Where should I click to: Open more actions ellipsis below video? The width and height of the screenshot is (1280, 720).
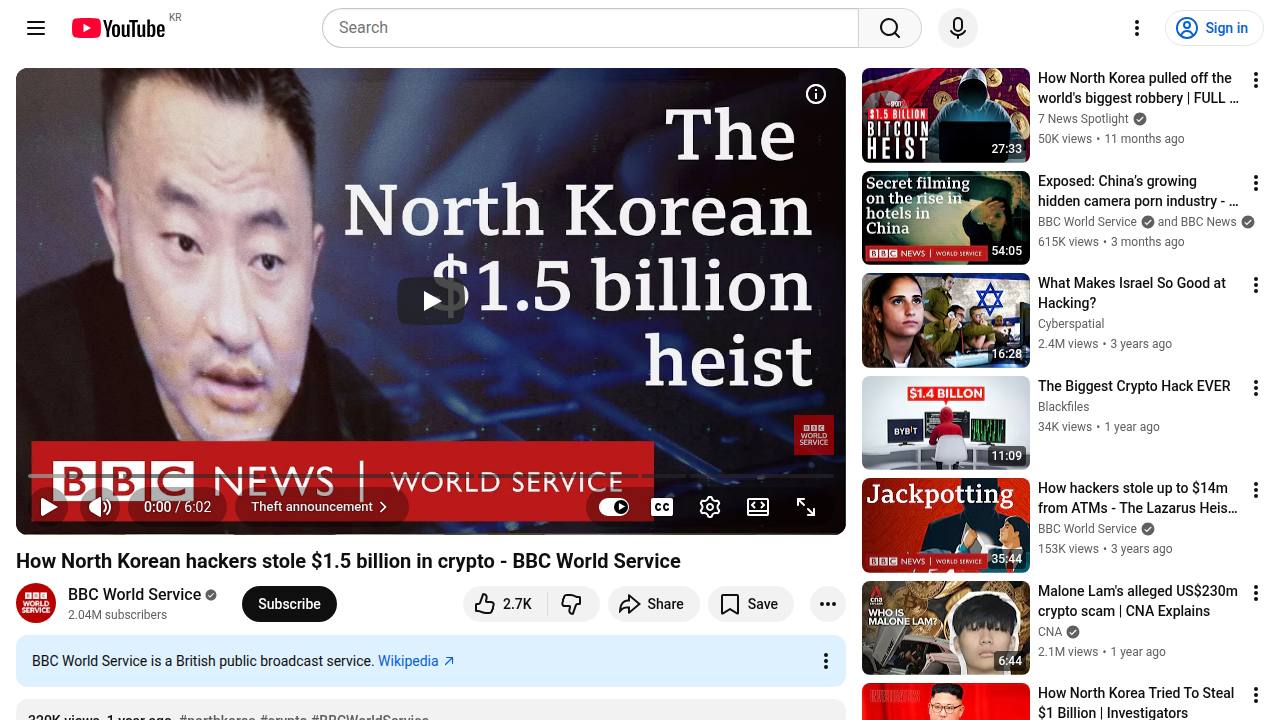[x=828, y=604]
